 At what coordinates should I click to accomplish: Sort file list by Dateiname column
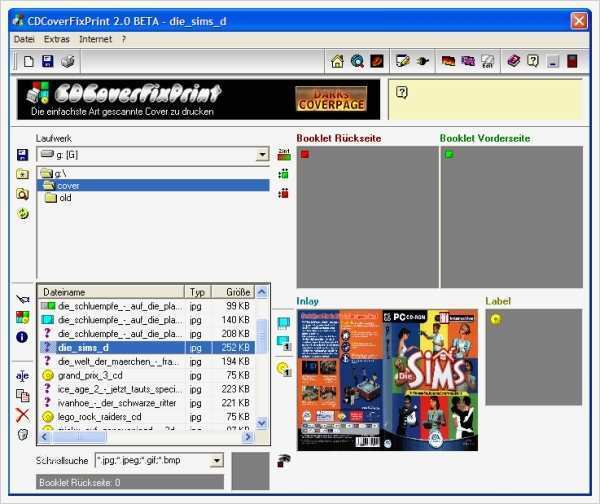point(111,292)
